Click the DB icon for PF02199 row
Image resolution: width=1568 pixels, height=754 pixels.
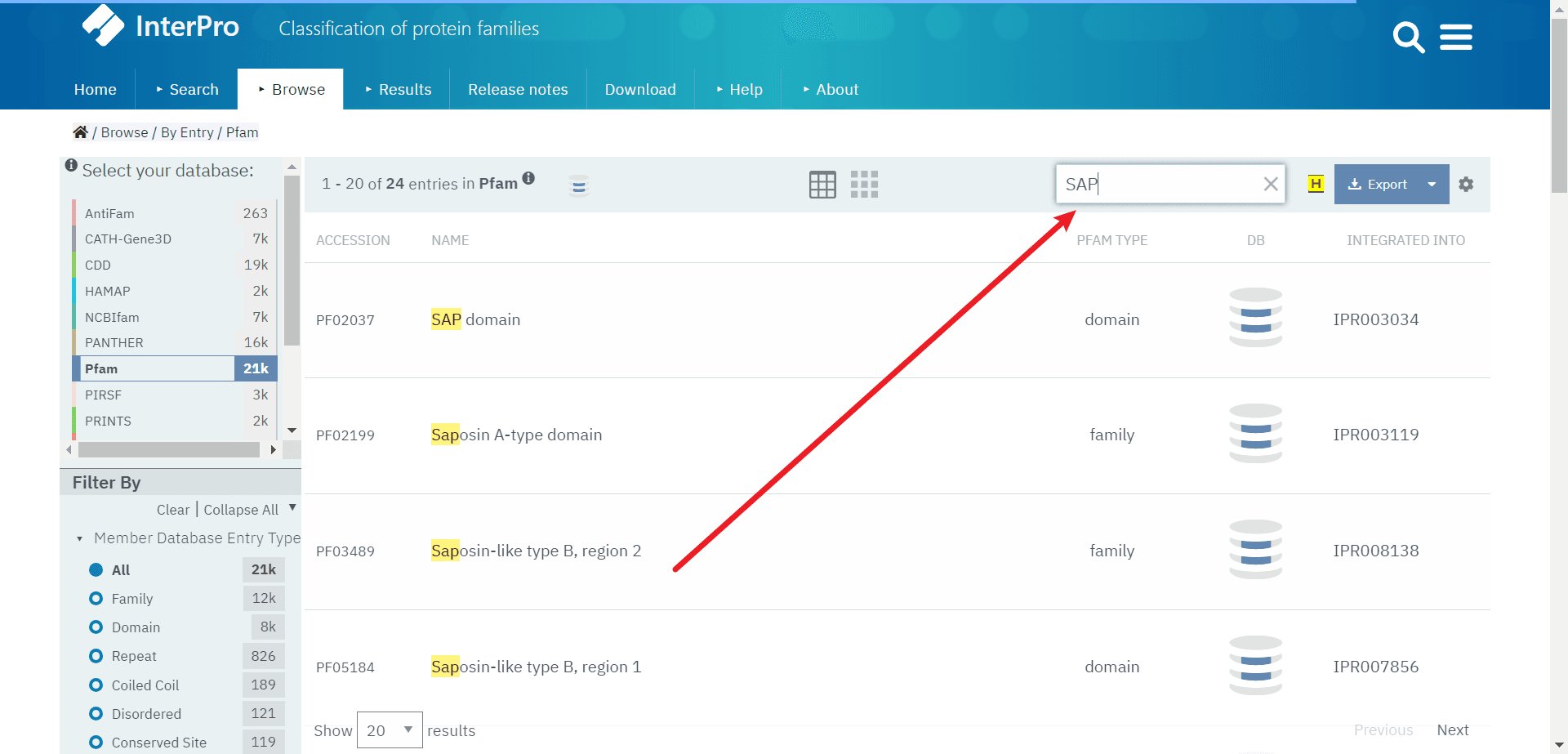pos(1255,434)
